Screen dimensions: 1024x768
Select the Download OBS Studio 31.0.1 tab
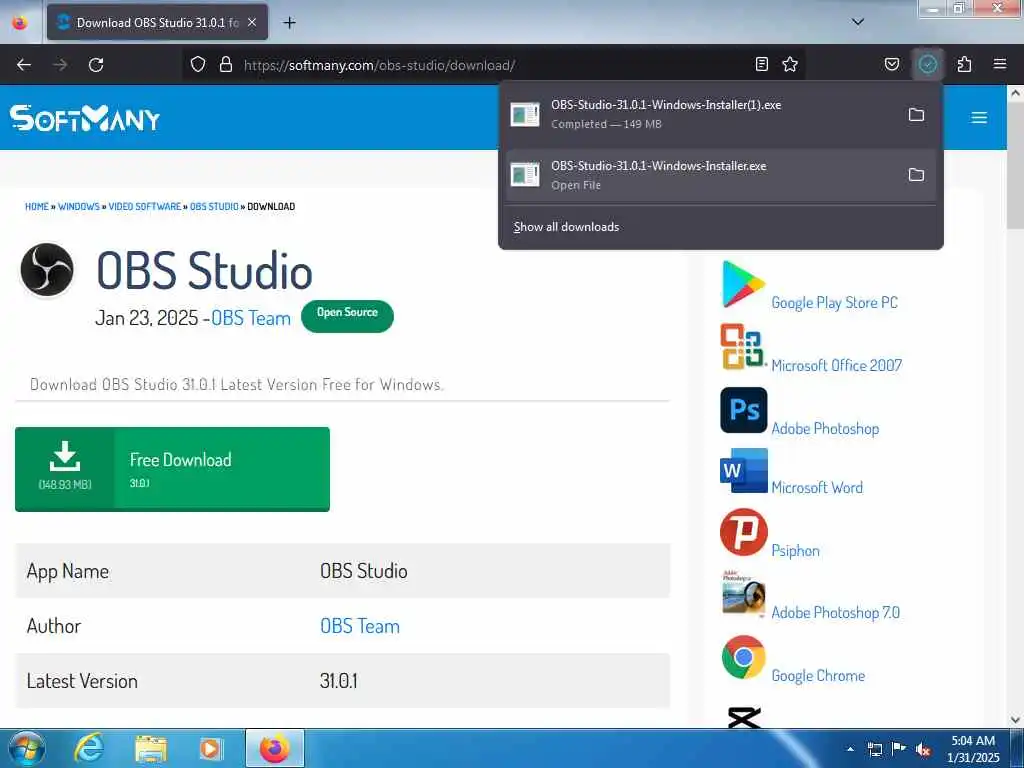click(157, 23)
